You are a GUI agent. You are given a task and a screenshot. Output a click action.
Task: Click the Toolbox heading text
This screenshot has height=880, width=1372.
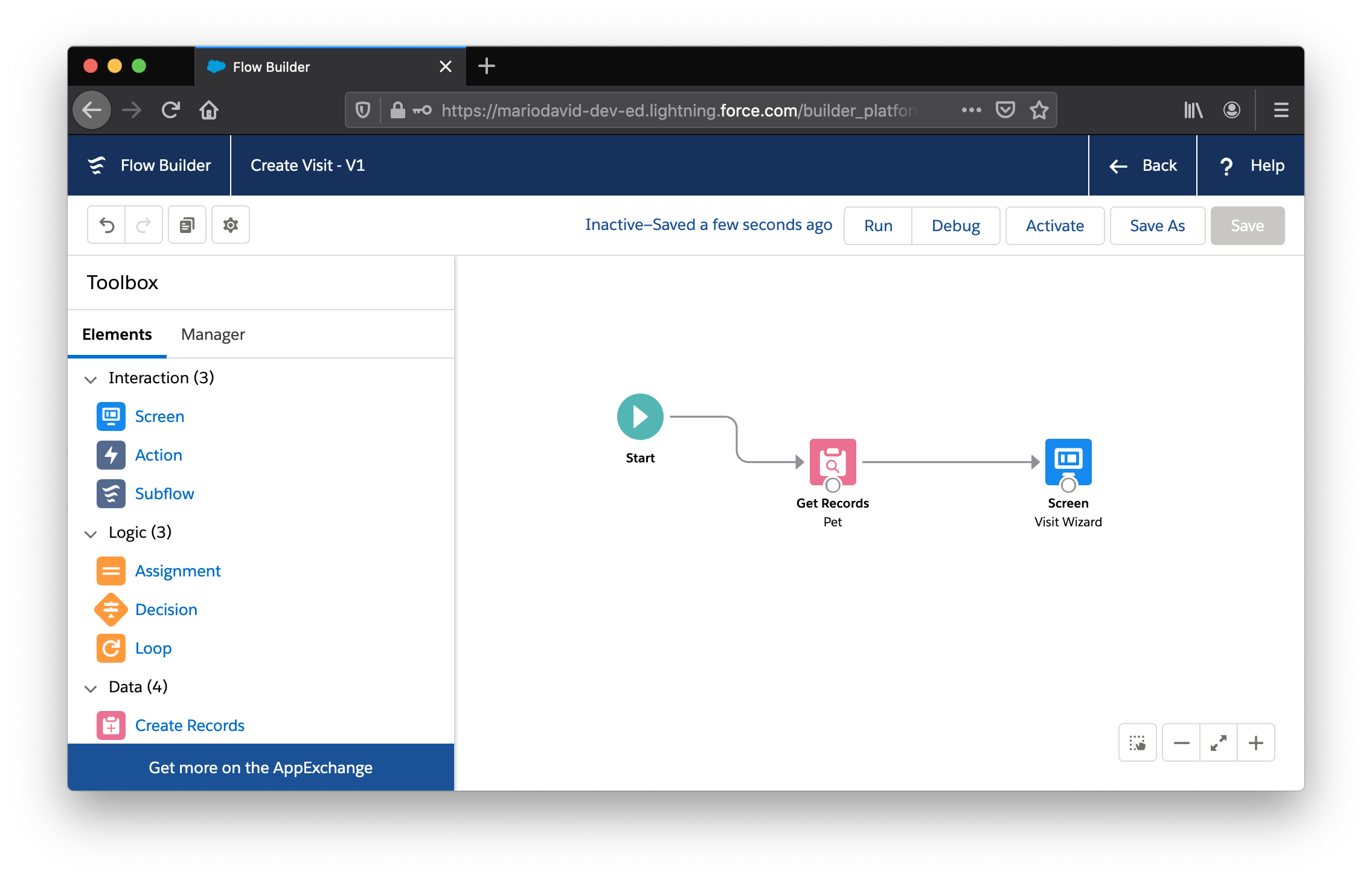pyautogui.click(x=123, y=282)
